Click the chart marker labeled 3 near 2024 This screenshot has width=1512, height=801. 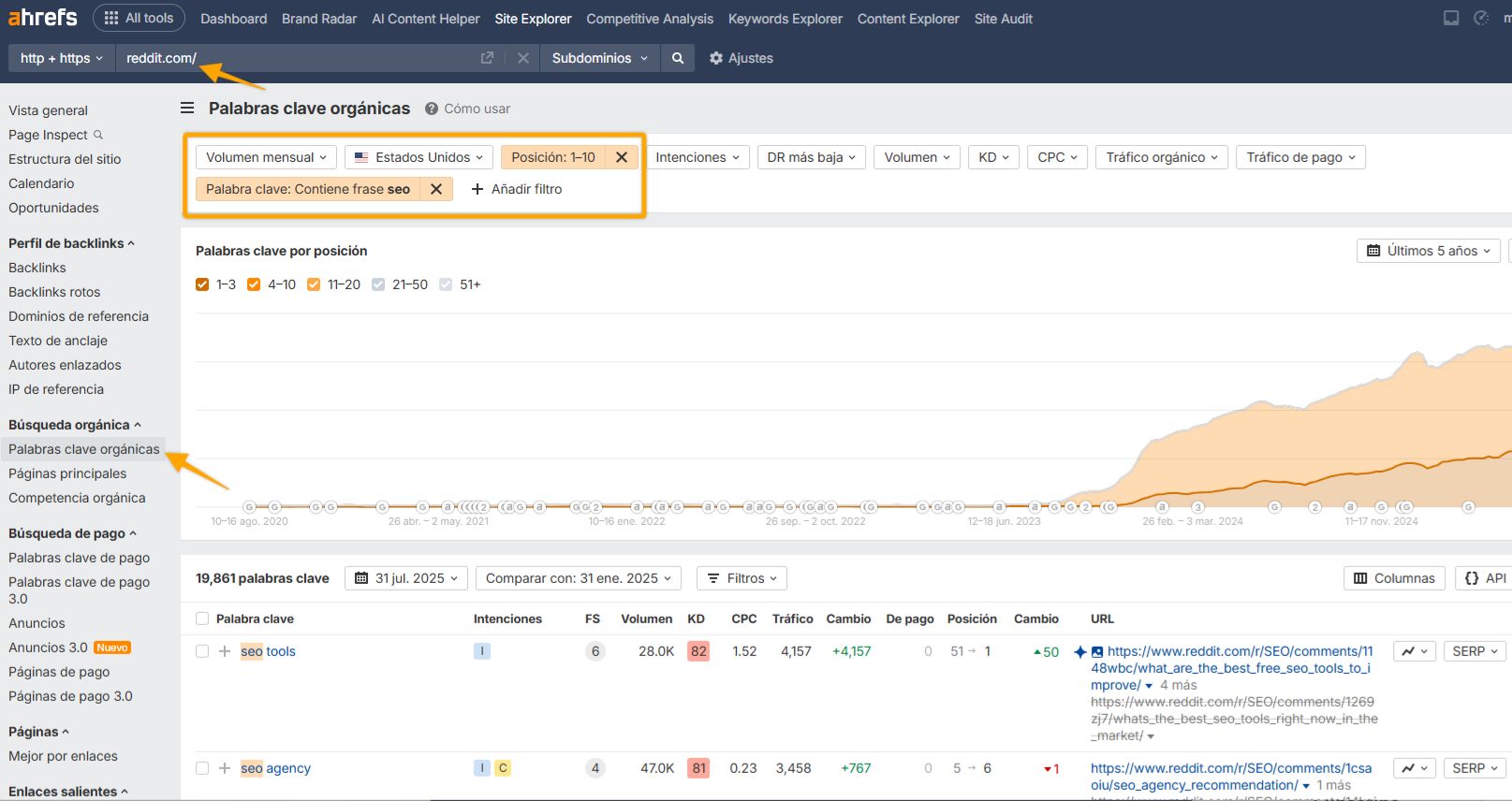tap(1197, 507)
